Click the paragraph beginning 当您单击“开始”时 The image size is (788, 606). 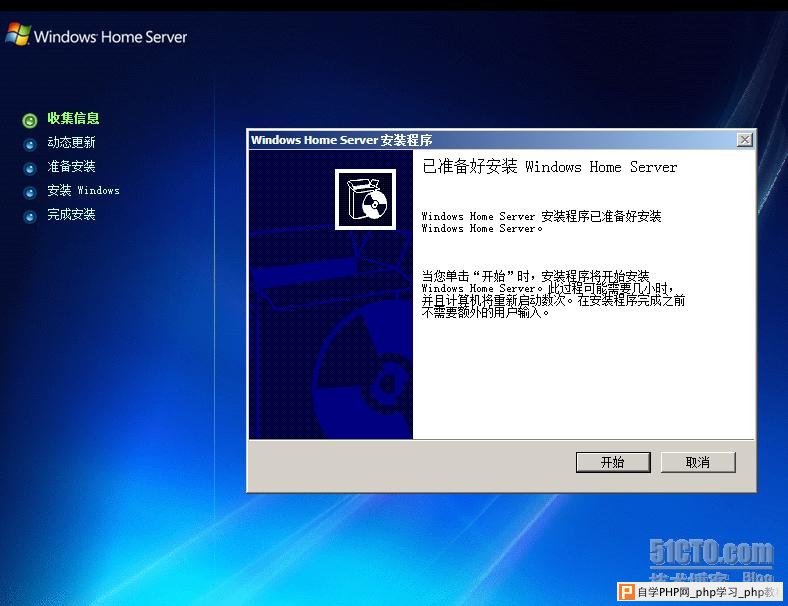click(x=553, y=294)
